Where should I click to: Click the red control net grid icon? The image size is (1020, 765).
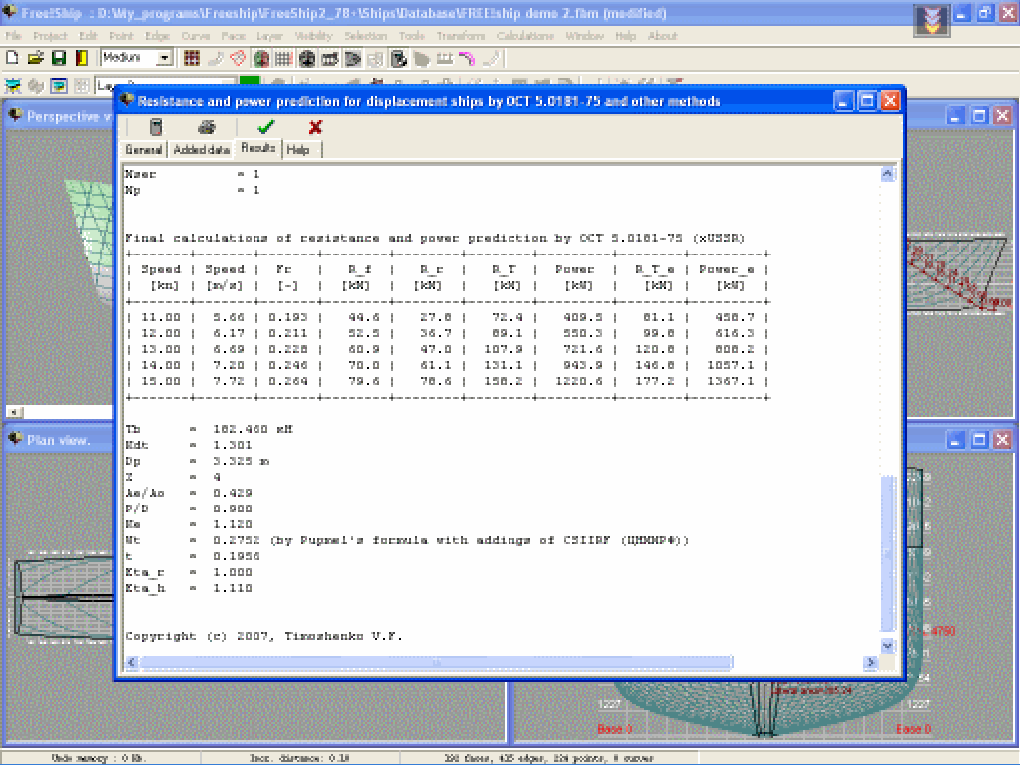[x=192, y=59]
